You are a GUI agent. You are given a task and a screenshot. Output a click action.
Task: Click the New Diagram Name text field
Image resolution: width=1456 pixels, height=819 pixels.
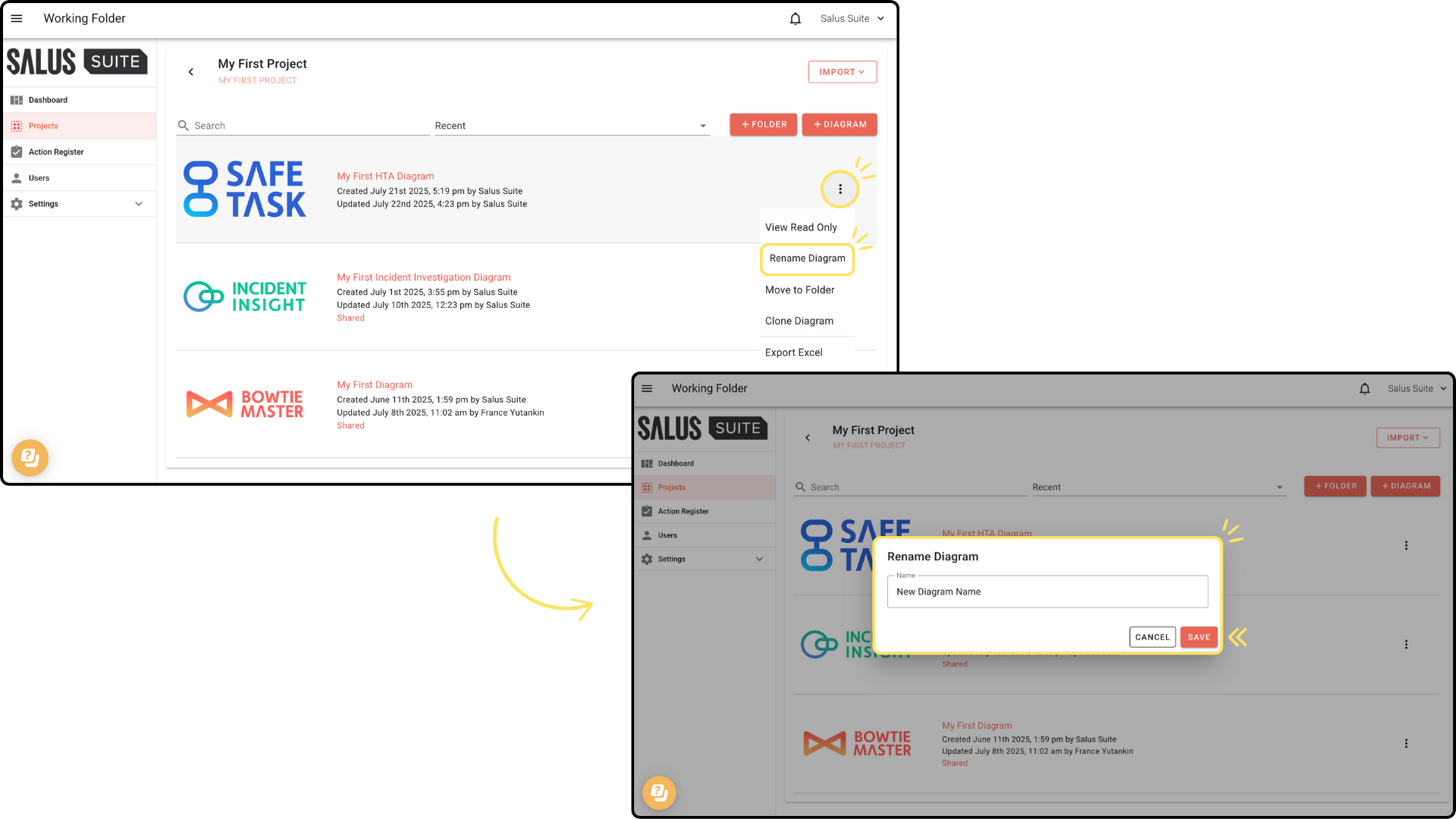click(x=1046, y=591)
